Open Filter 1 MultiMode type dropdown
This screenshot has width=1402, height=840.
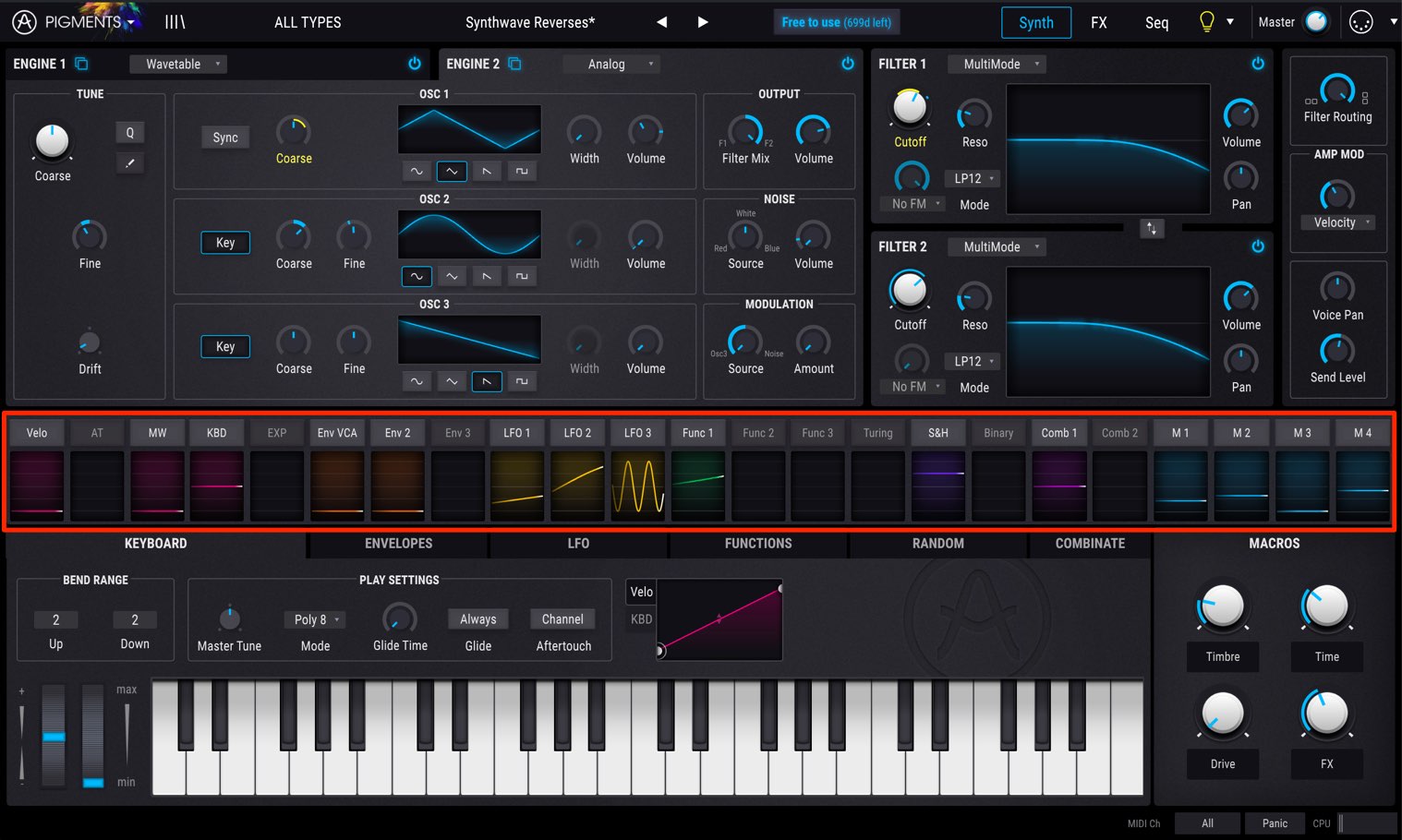coord(997,64)
